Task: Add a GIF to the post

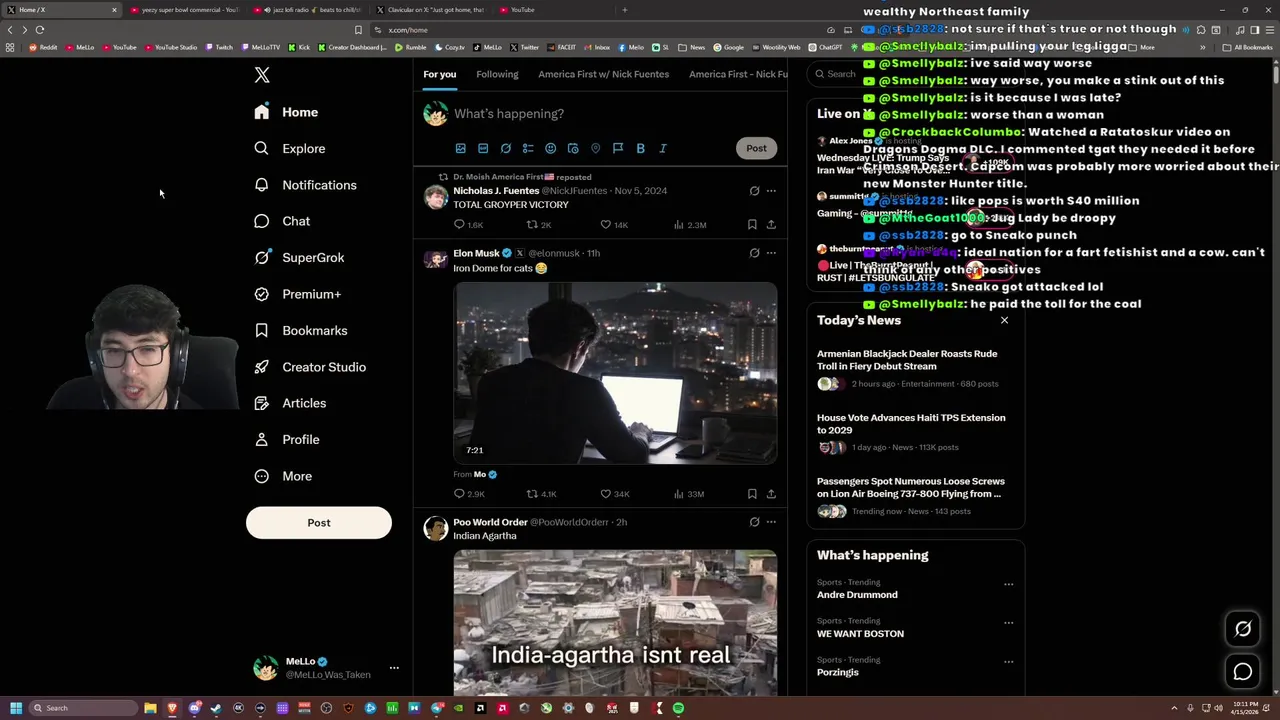Action: (483, 148)
